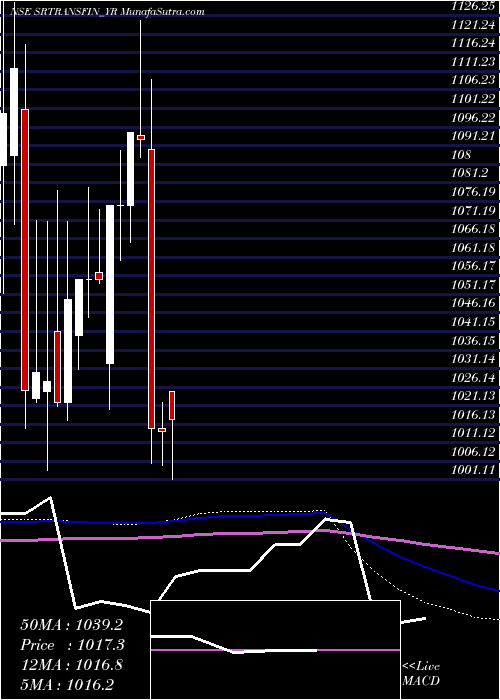Click the 1121.24 price axis label
Viewport: 500px width, 700px height.
pos(474,25)
